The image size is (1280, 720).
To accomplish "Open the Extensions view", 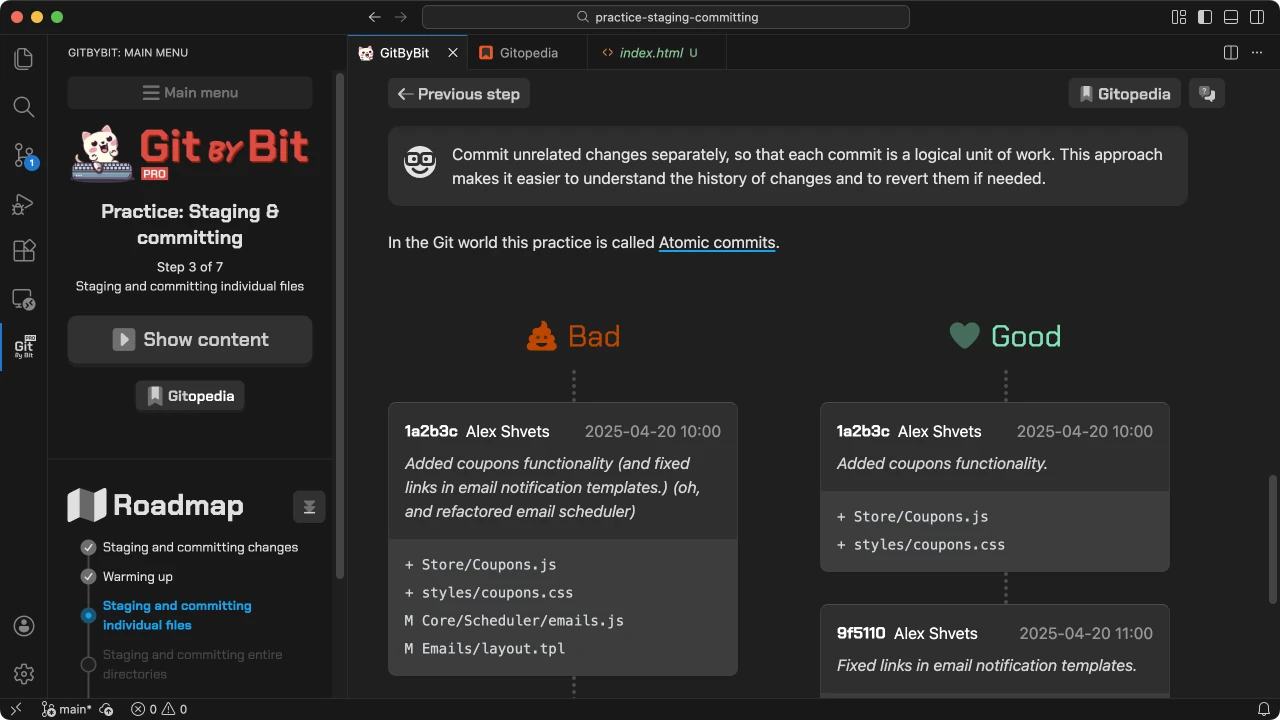I will 24,251.
